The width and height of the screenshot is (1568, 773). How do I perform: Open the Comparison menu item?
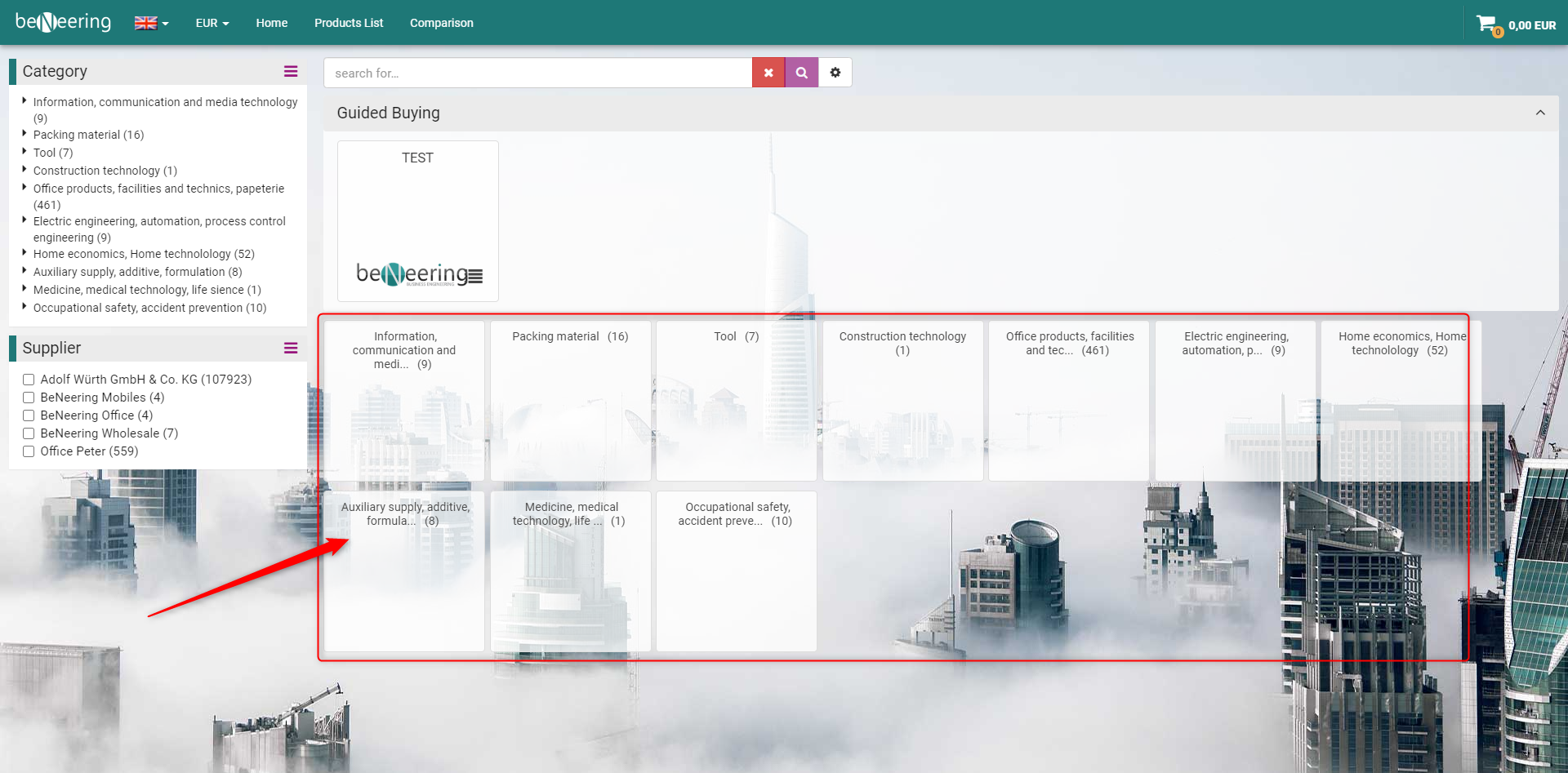point(441,23)
